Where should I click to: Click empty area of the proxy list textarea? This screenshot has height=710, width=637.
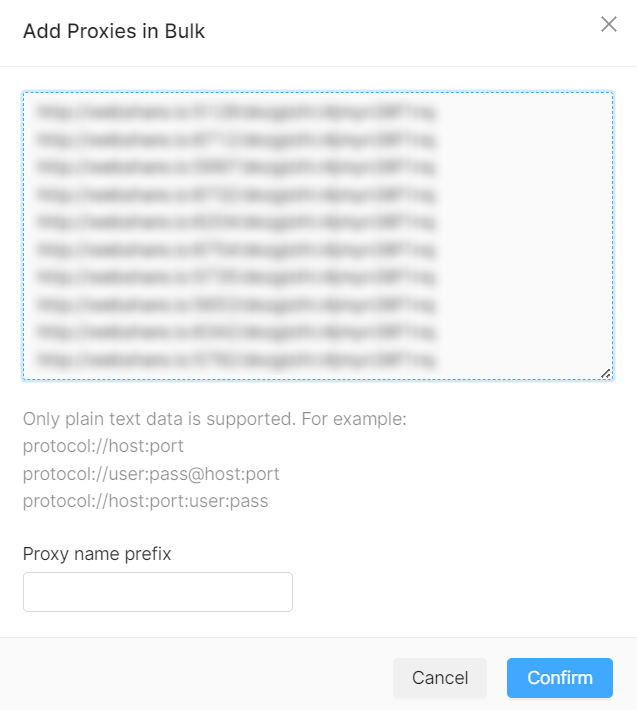click(521, 235)
